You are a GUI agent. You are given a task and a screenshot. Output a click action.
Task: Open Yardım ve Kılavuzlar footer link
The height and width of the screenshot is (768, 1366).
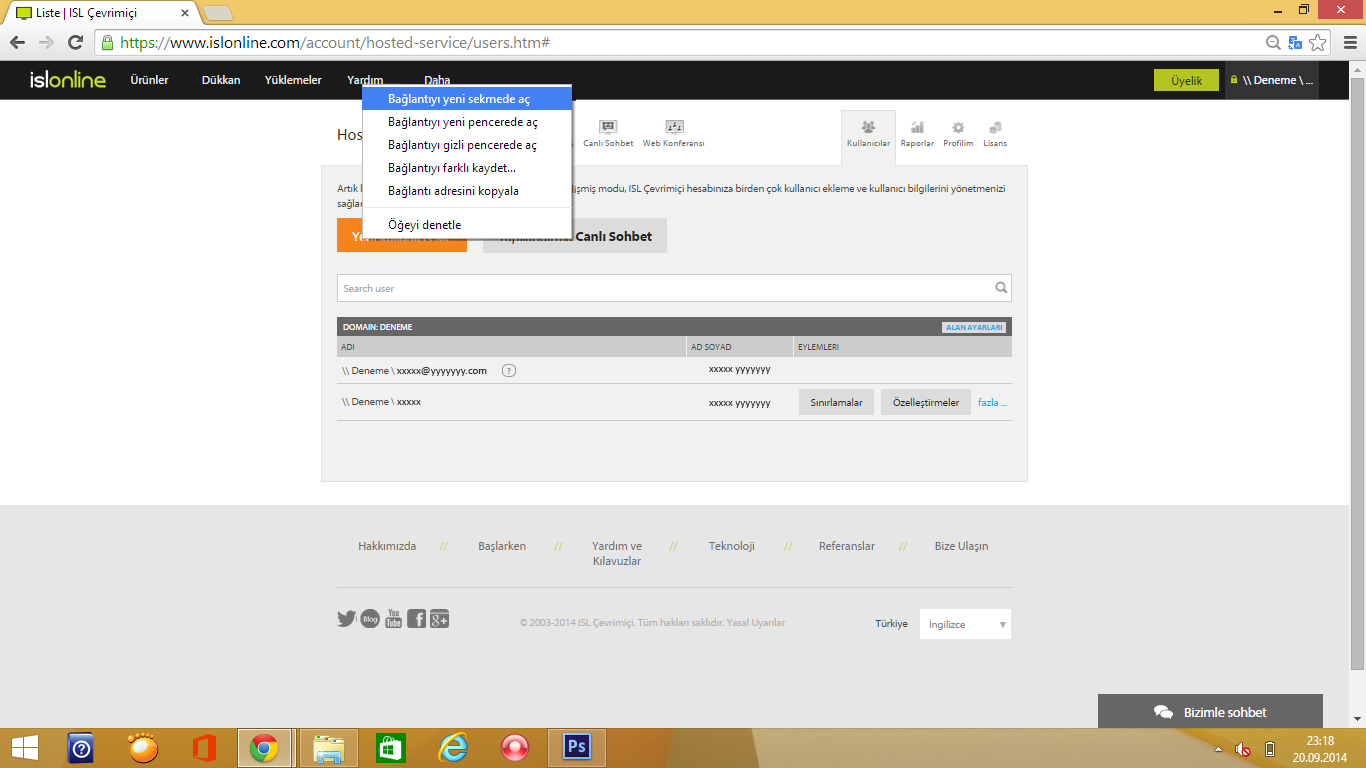[x=617, y=553]
